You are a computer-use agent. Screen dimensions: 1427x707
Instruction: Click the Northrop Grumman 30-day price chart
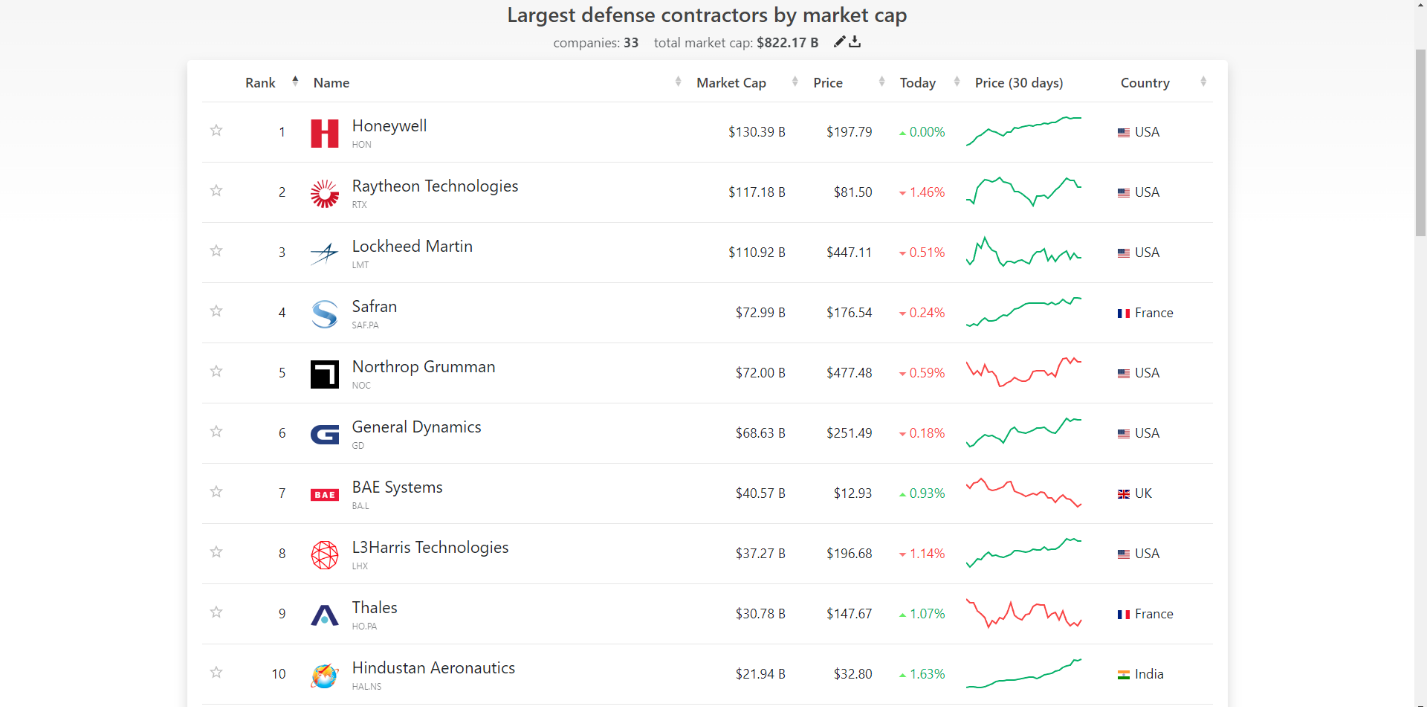(1023, 372)
